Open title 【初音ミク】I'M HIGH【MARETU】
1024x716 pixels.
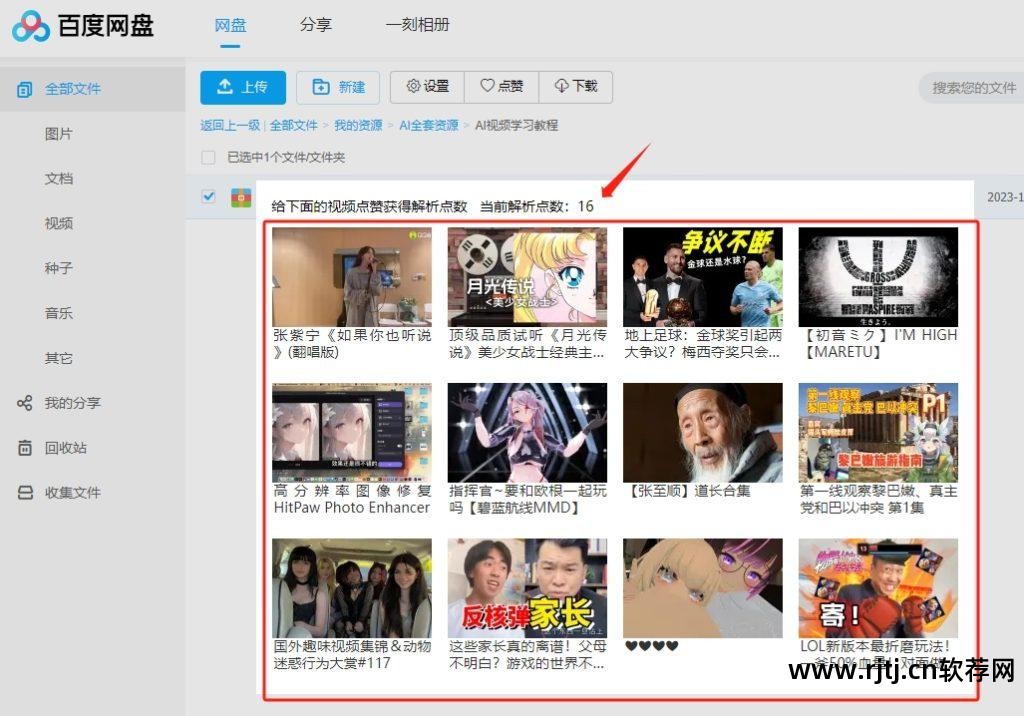(878, 344)
